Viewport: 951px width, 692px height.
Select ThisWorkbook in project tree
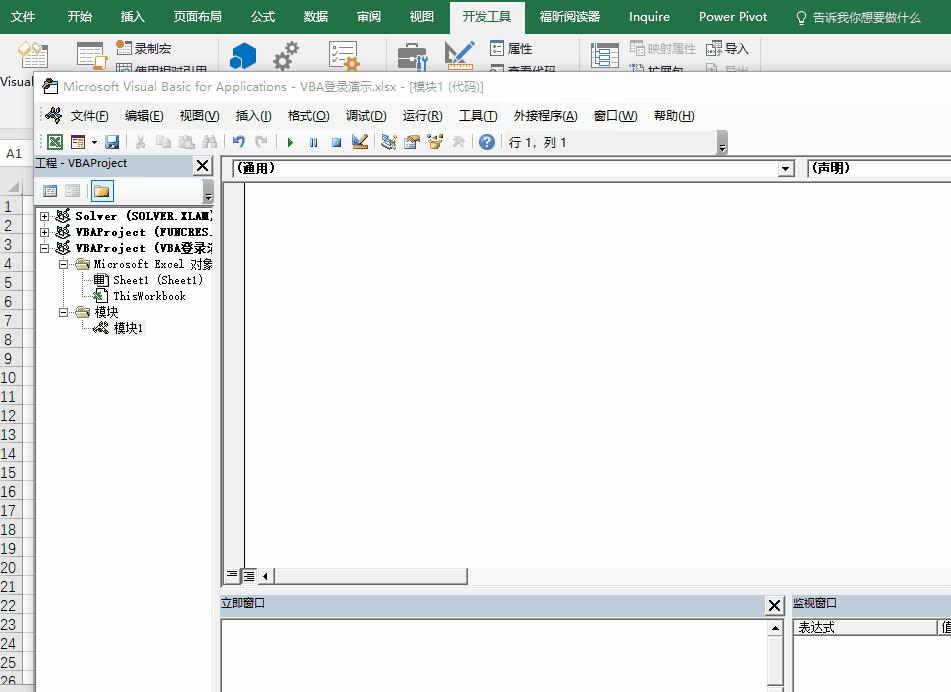pyautogui.click(x=149, y=296)
